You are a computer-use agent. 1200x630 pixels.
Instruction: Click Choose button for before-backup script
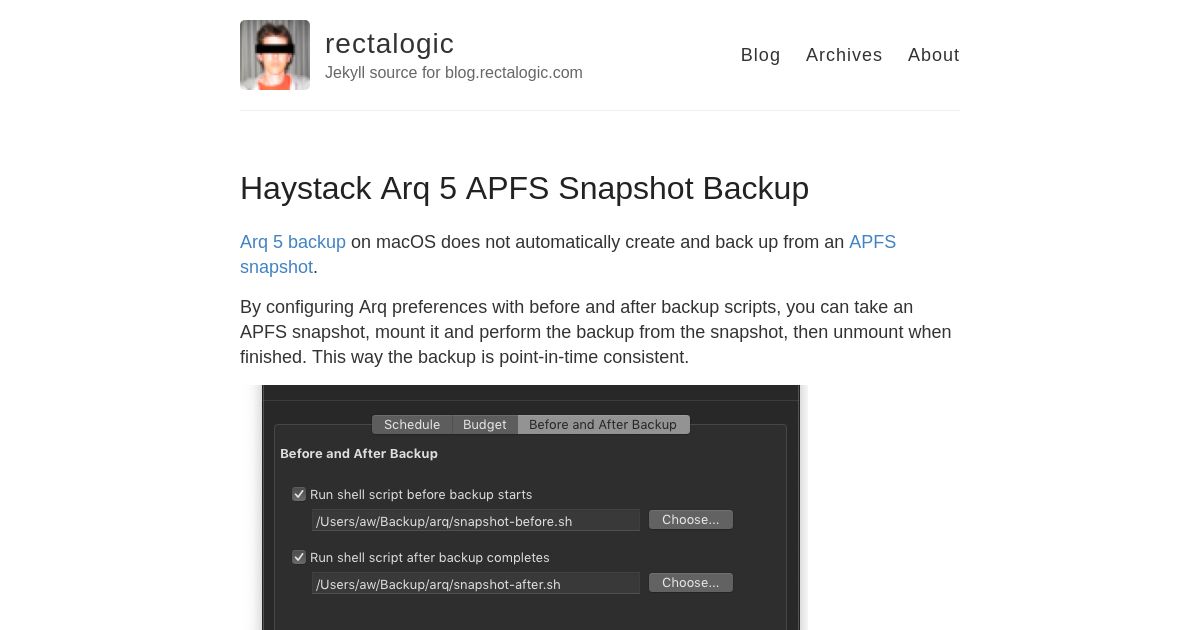coord(691,520)
